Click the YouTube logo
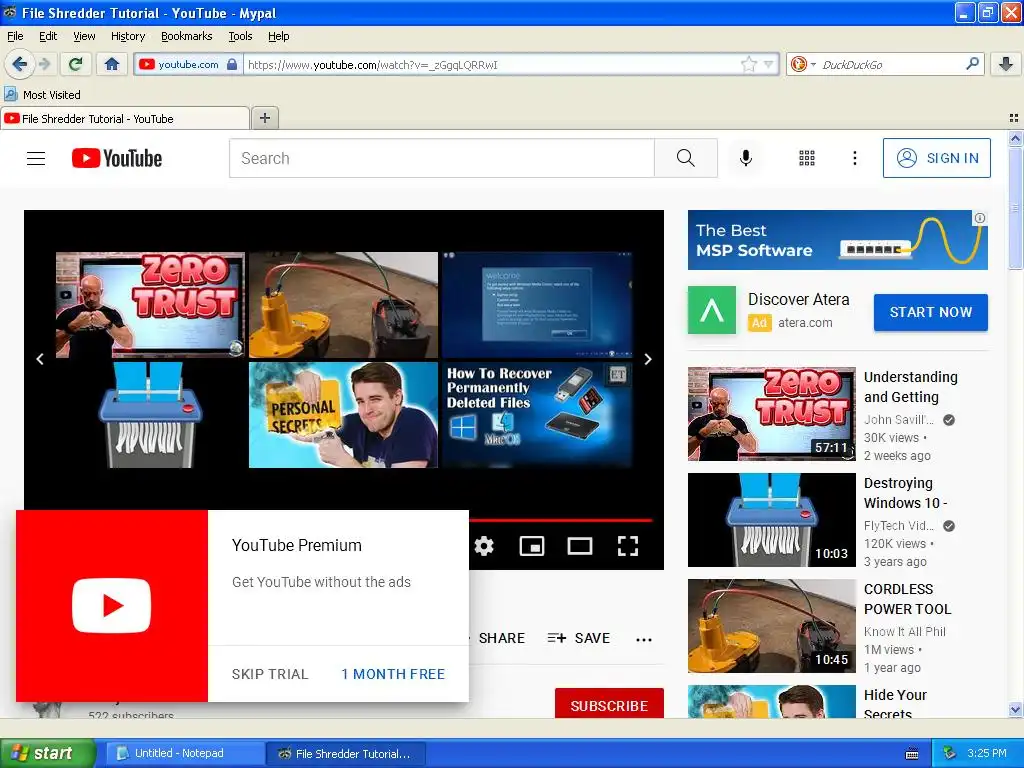Image resolution: width=1024 pixels, height=768 pixels. click(x=117, y=158)
